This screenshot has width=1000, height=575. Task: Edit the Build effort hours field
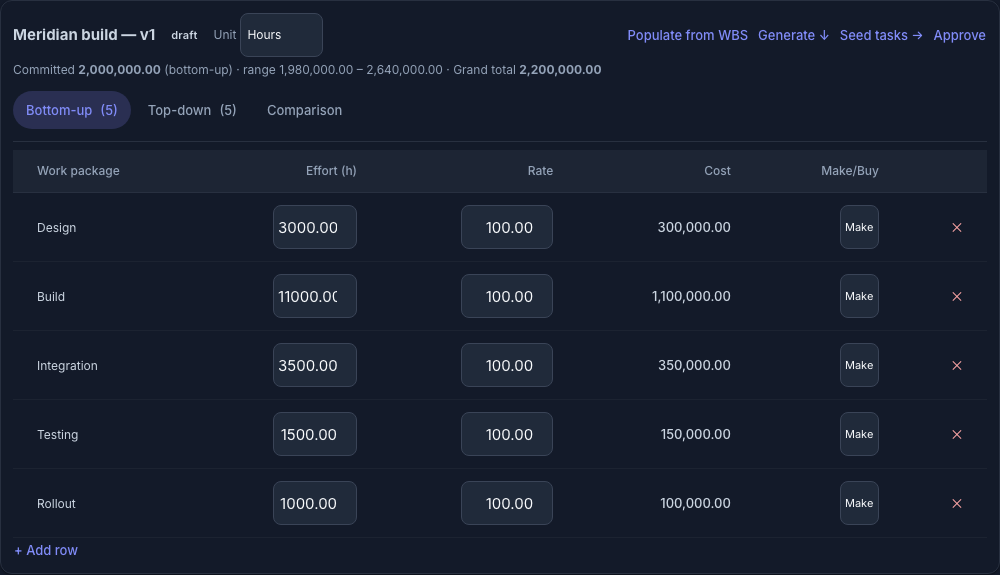click(x=315, y=296)
